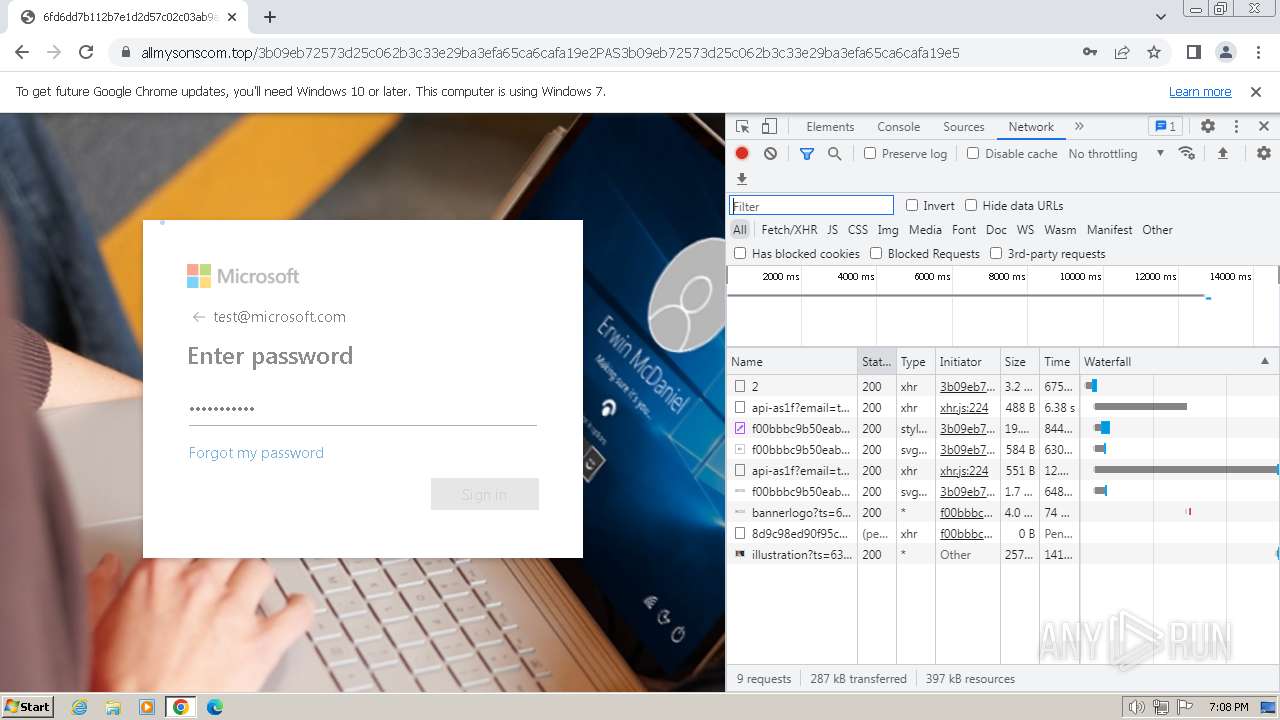Viewport: 1280px width, 720px height.
Task: Click the Learn more link
Action: click(x=1200, y=92)
